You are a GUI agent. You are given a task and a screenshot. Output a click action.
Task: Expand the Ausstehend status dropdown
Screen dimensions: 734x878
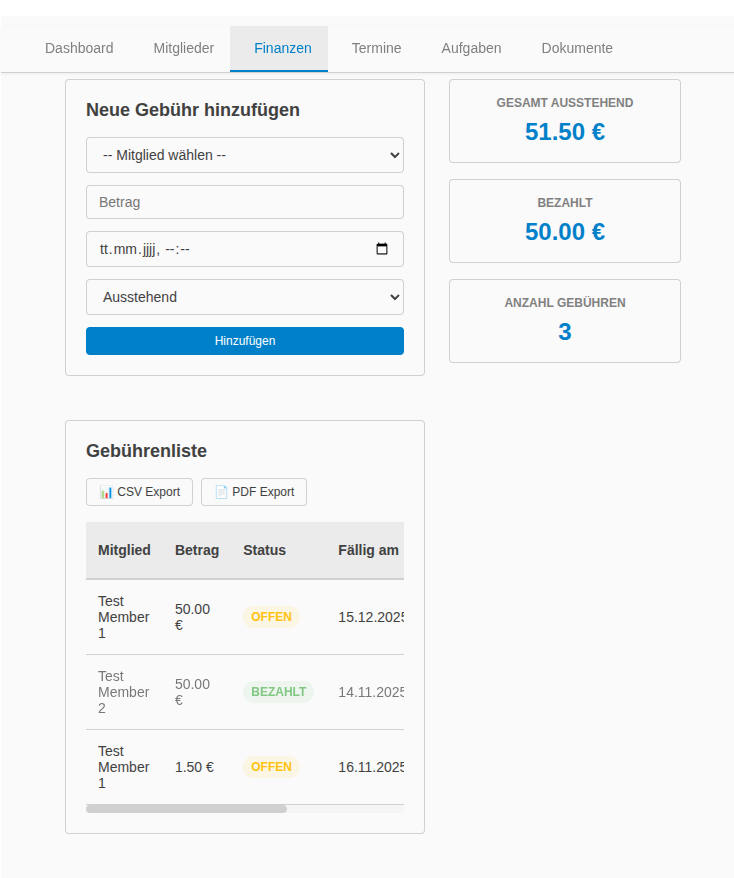tap(244, 297)
